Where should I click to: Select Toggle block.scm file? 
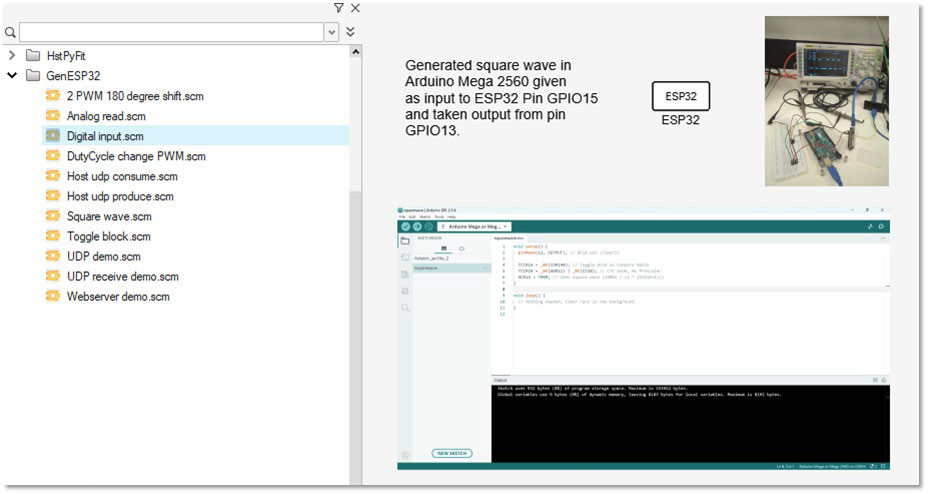pos(108,236)
